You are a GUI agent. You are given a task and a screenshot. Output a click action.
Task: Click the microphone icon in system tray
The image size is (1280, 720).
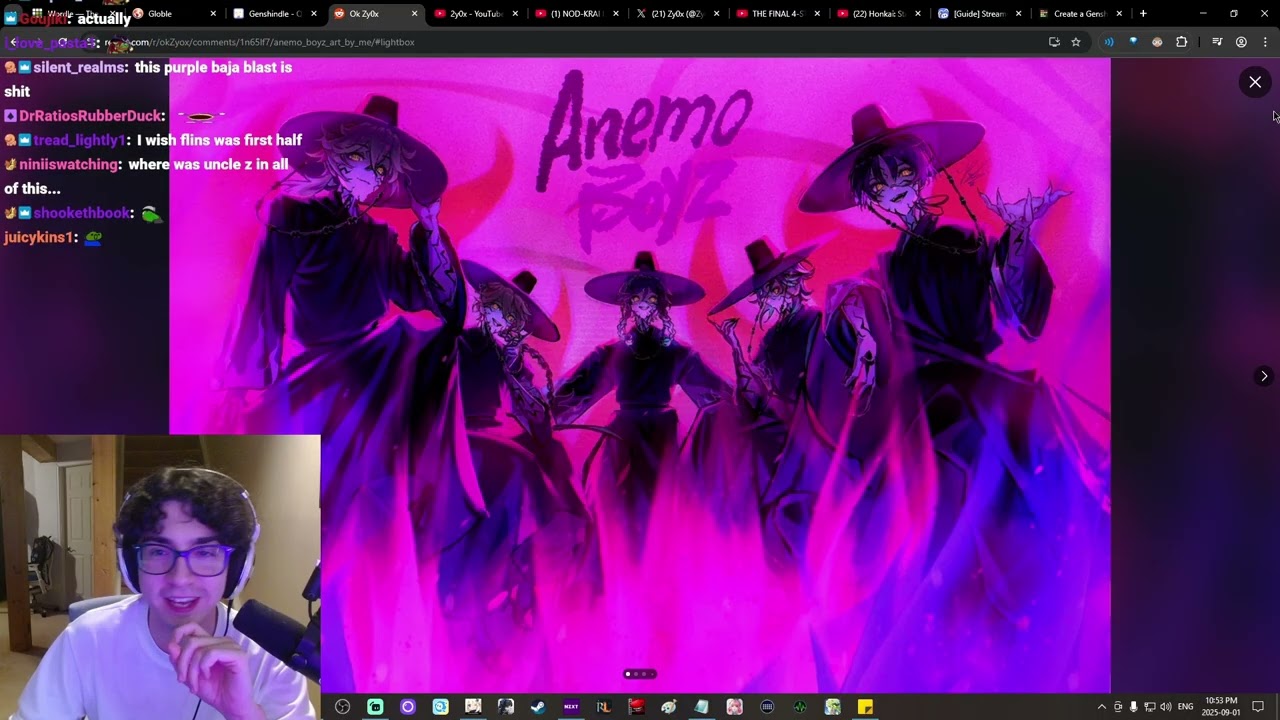(1133, 707)
